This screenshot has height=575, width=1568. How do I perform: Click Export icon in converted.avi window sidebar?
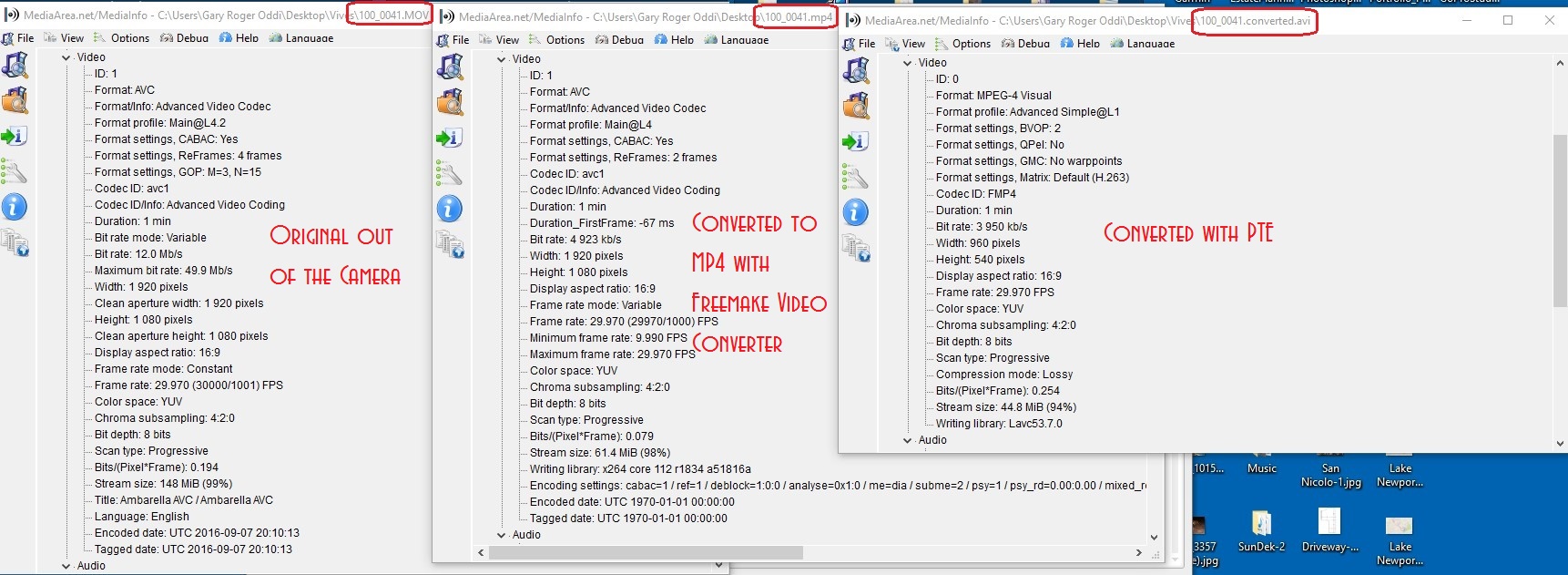point(856,142)
